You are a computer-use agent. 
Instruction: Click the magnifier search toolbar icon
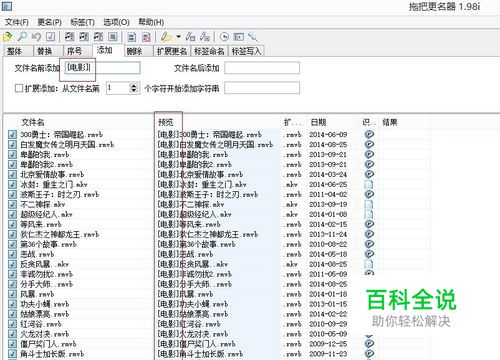(22, 36)
